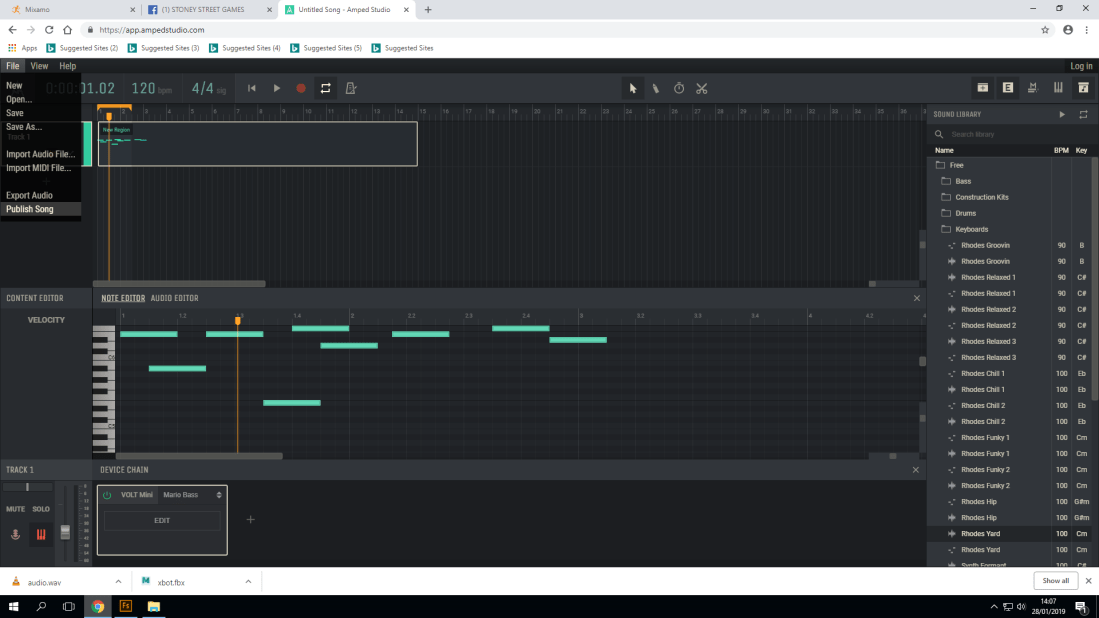The width and height of the screenshot is (1099, 618).
Task: Click the Log in link
Action: (1081, 65)
